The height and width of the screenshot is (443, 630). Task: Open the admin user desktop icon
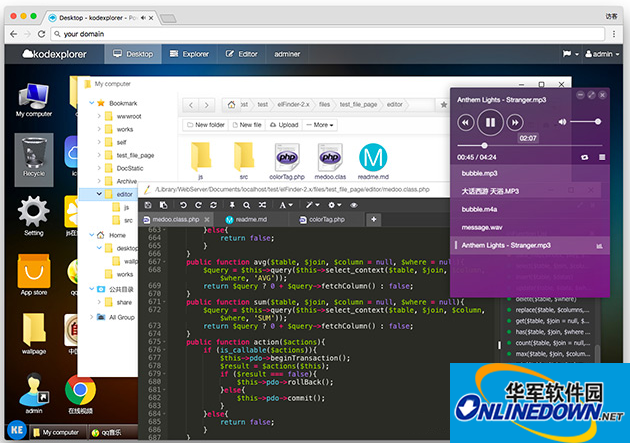point(34,394)
